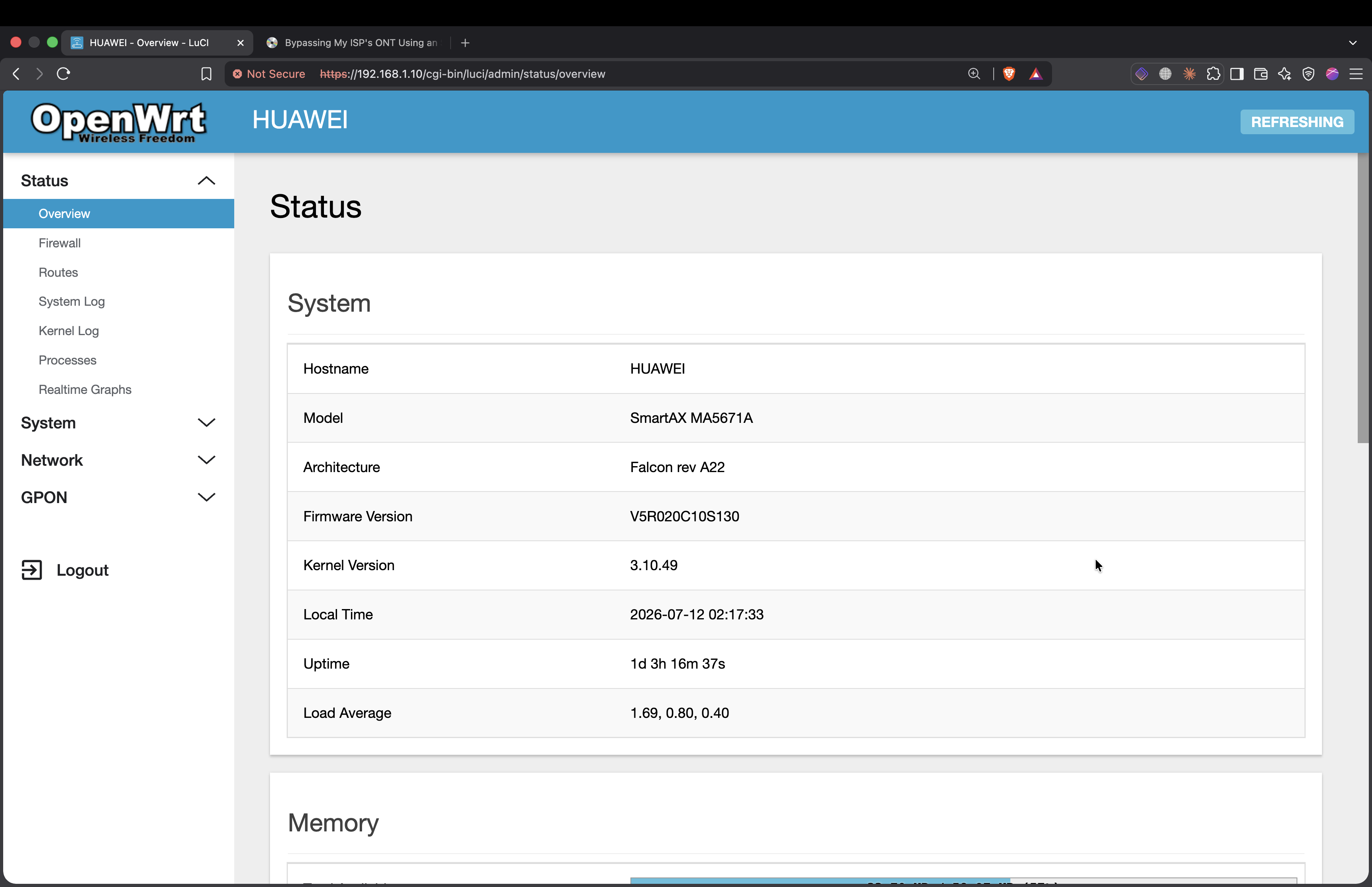This screenshot has height=887, width=1372.
Task: Click the Model value SmartAX MA5671A
Action: click(691, 418)
